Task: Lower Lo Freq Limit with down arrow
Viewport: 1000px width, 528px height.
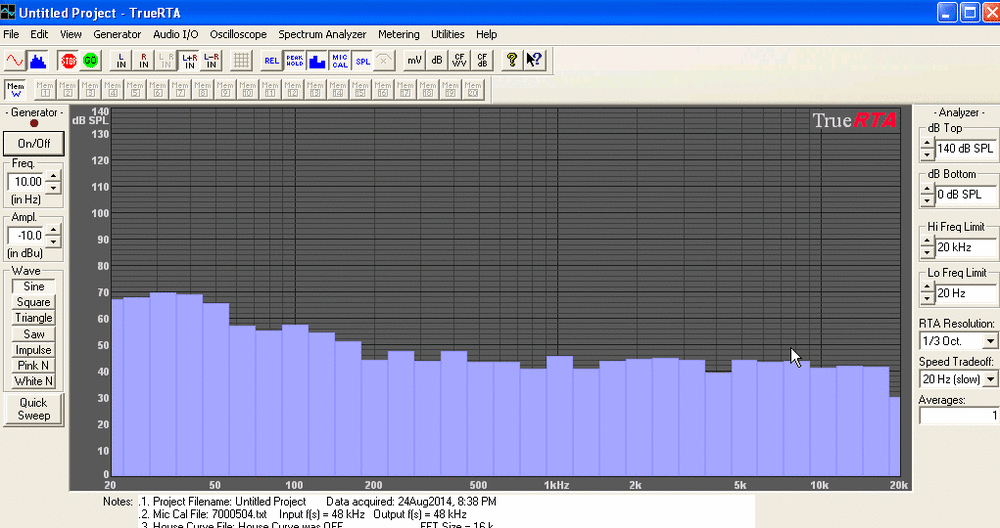Action: coord(927,299)
